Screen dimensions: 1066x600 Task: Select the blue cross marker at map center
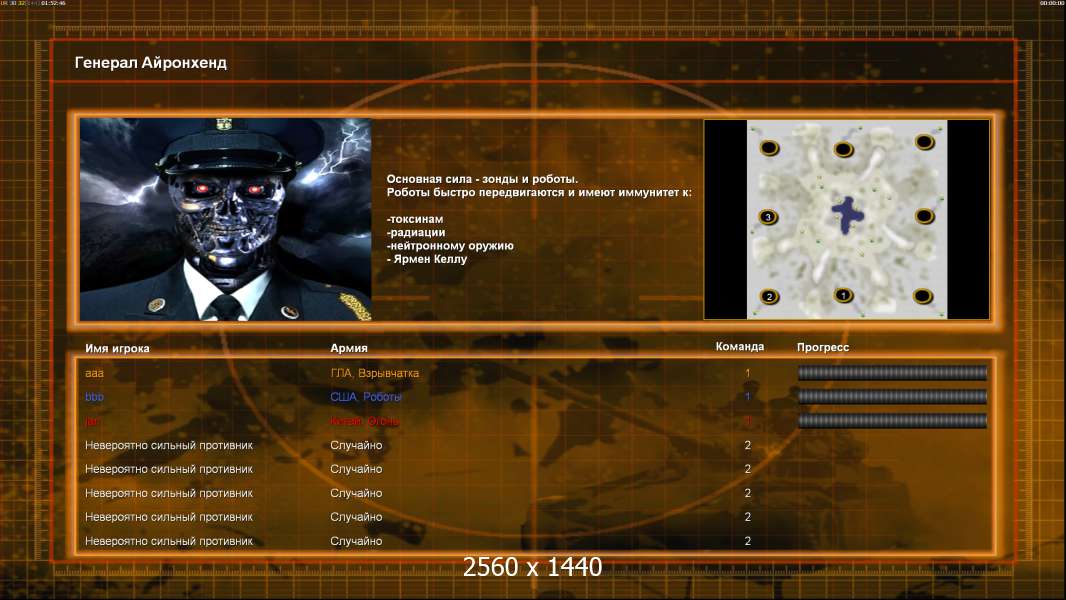847,215
